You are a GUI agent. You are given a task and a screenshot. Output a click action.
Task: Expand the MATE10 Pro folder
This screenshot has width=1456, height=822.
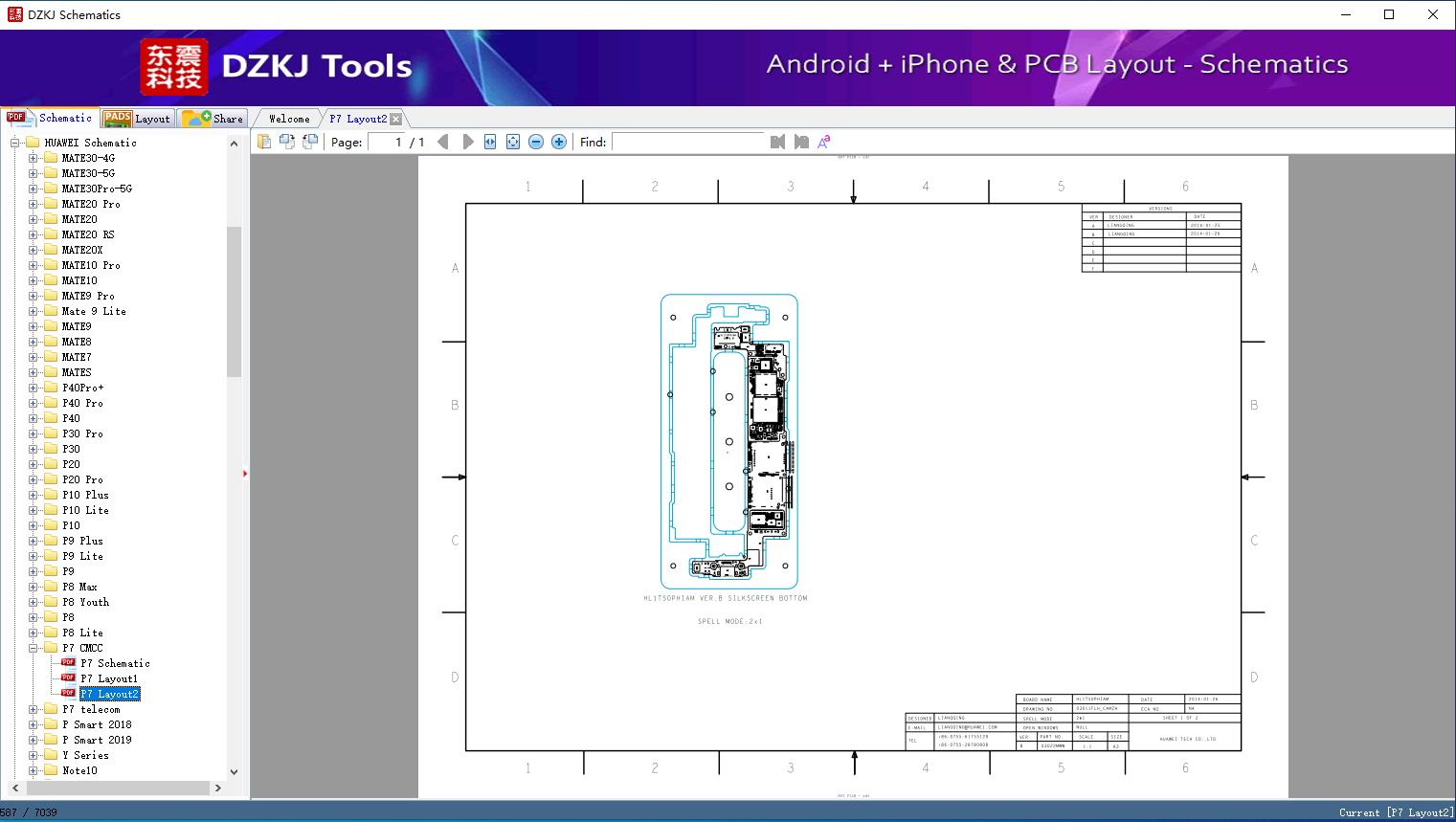coord(33,265)
